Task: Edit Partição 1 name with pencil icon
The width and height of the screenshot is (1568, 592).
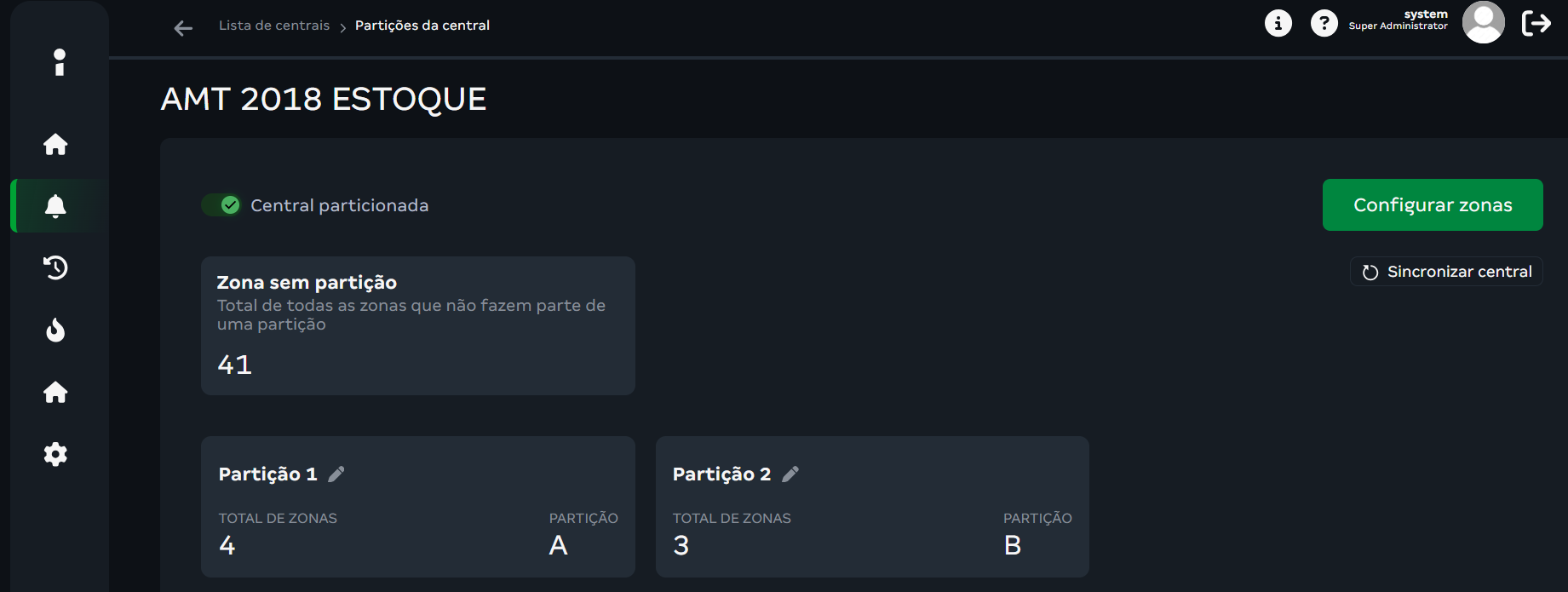Action: tap(336, 474)
